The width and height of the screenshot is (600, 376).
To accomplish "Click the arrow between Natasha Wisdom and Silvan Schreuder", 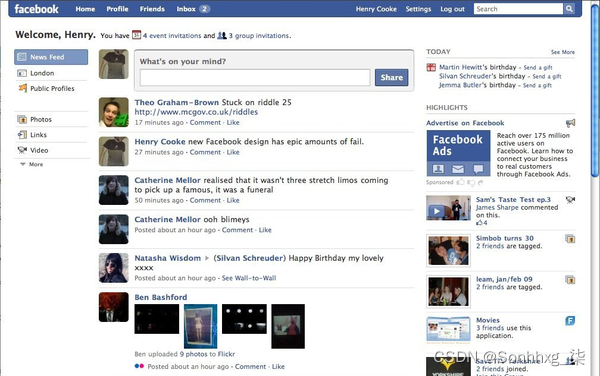I will point(207,258).
